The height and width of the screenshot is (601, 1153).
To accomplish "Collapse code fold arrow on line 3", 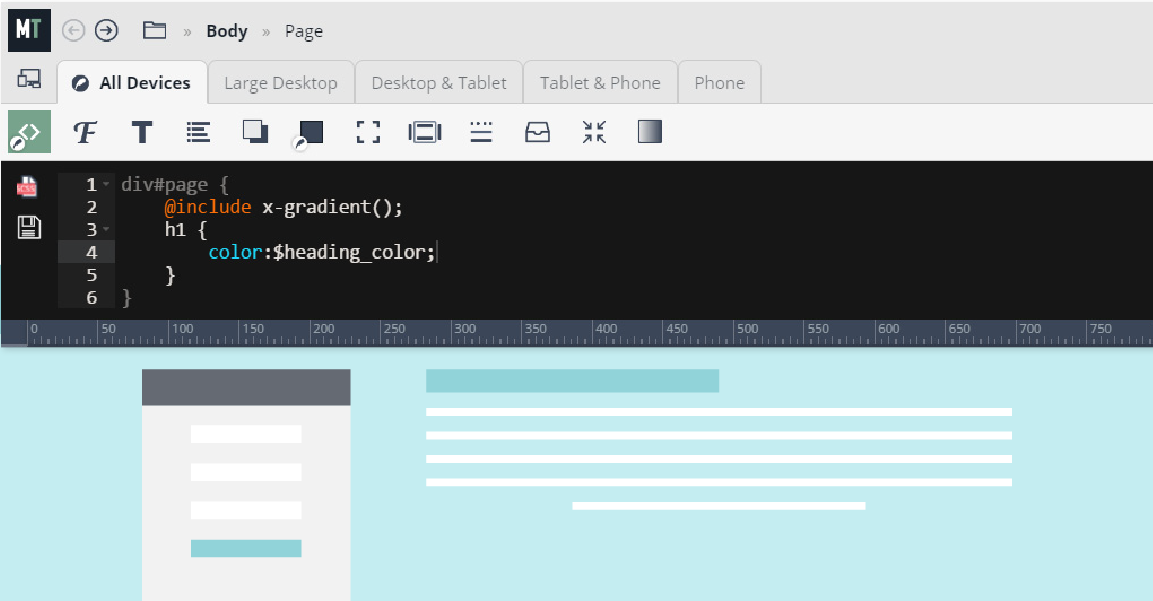I will [107, 230].
